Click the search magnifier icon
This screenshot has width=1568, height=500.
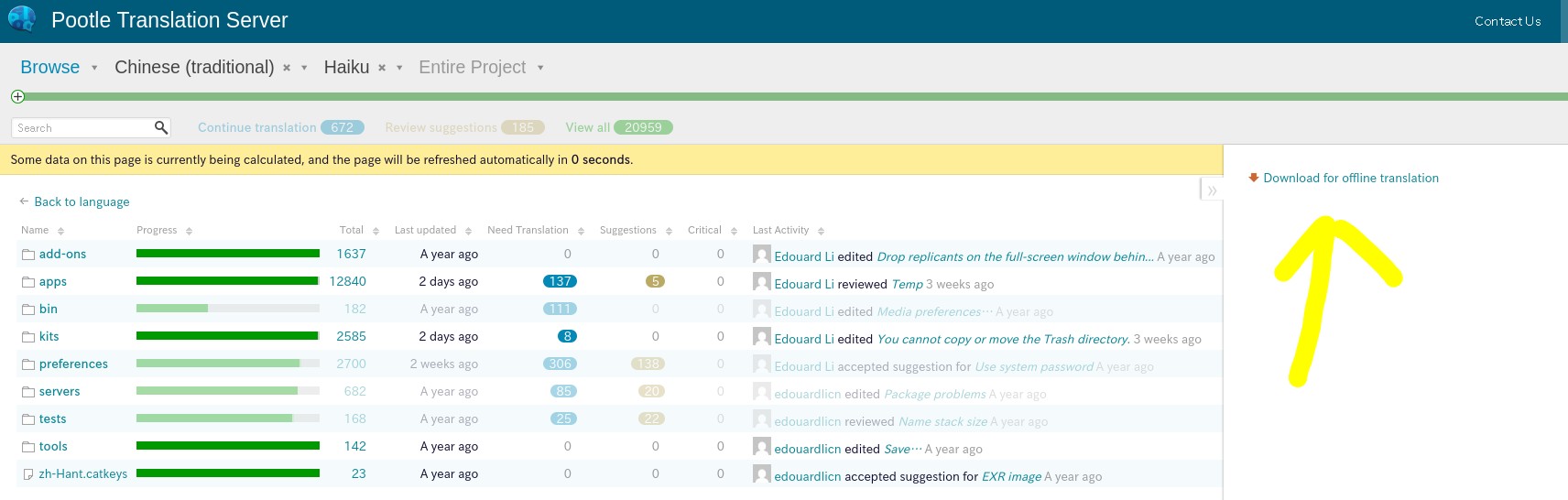tap(161, 127)
